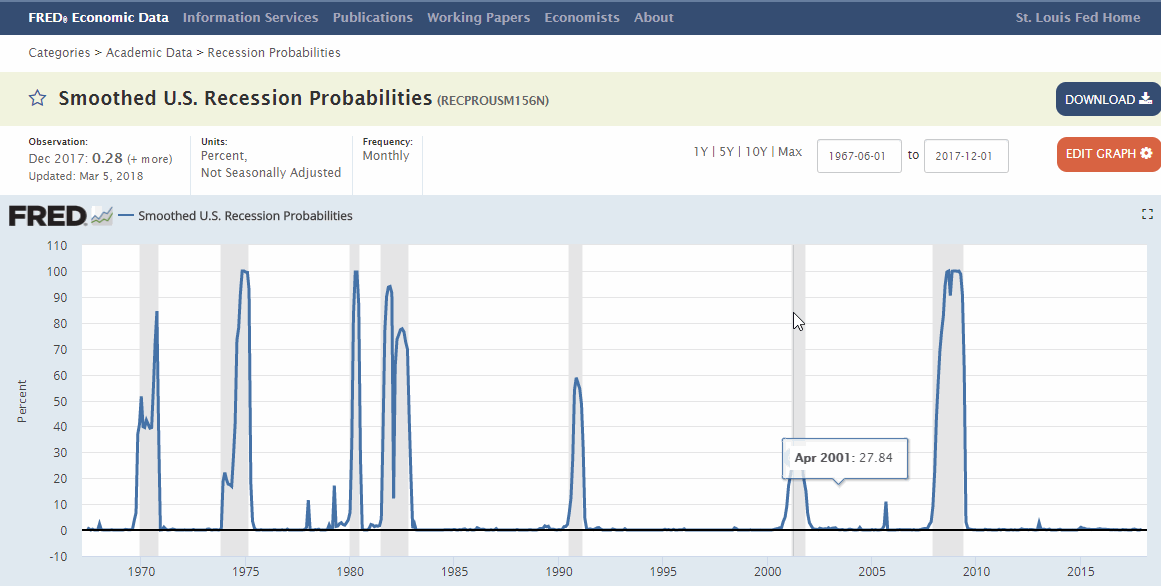This screenshot has width=1161, height=586.
Task: Open Economists menu
Action: click(x=582, y=17)
